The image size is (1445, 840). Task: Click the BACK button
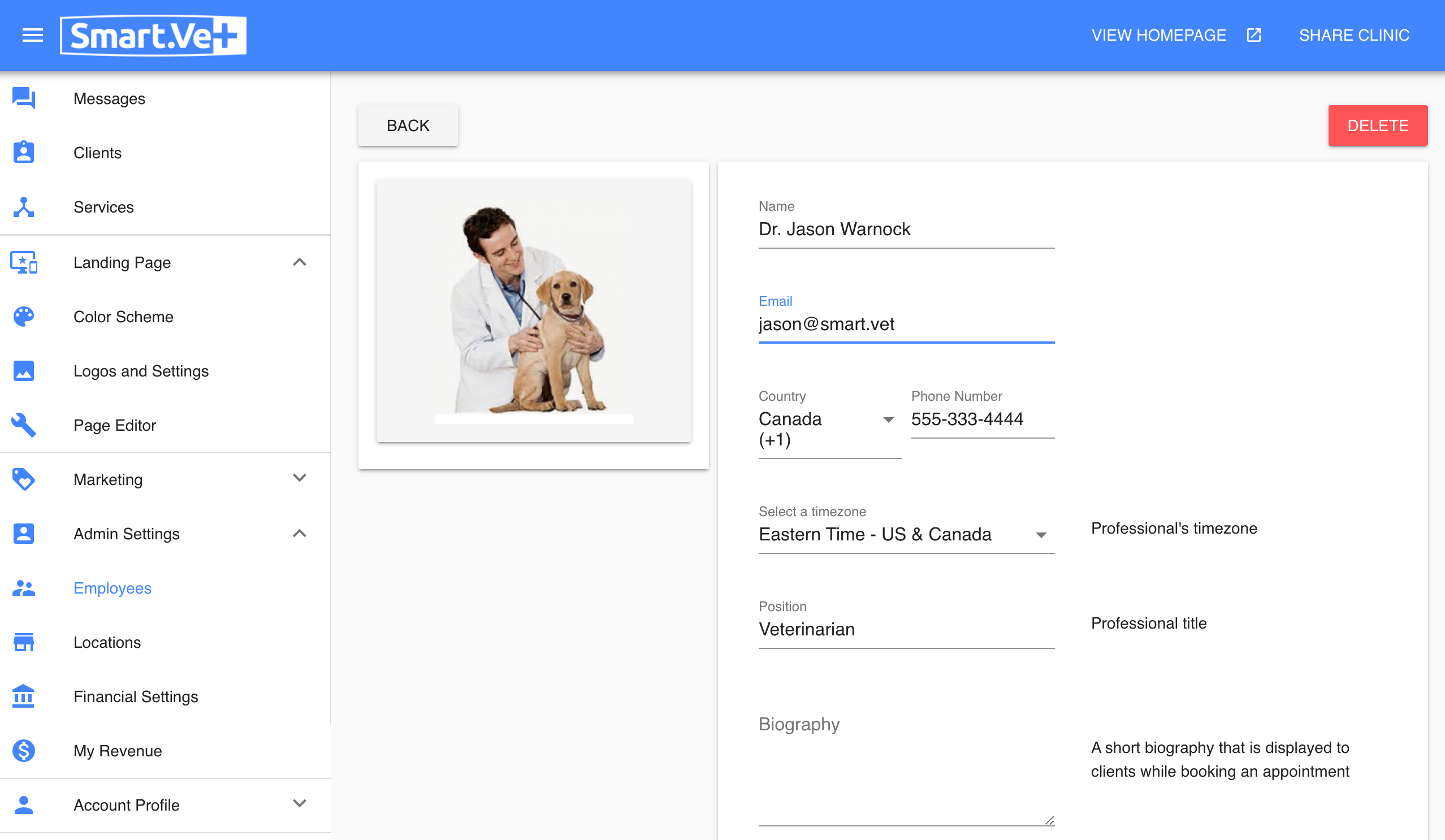point(408,125)
